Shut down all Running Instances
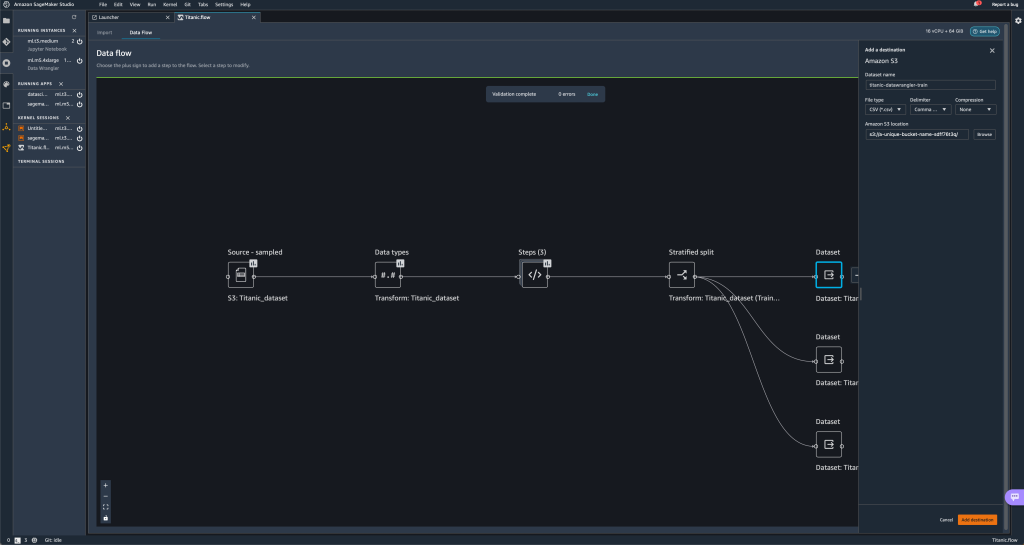Image resolution: width=1024 pixels, height=545 pixels. pyautogui.click(x=74, y=31)
